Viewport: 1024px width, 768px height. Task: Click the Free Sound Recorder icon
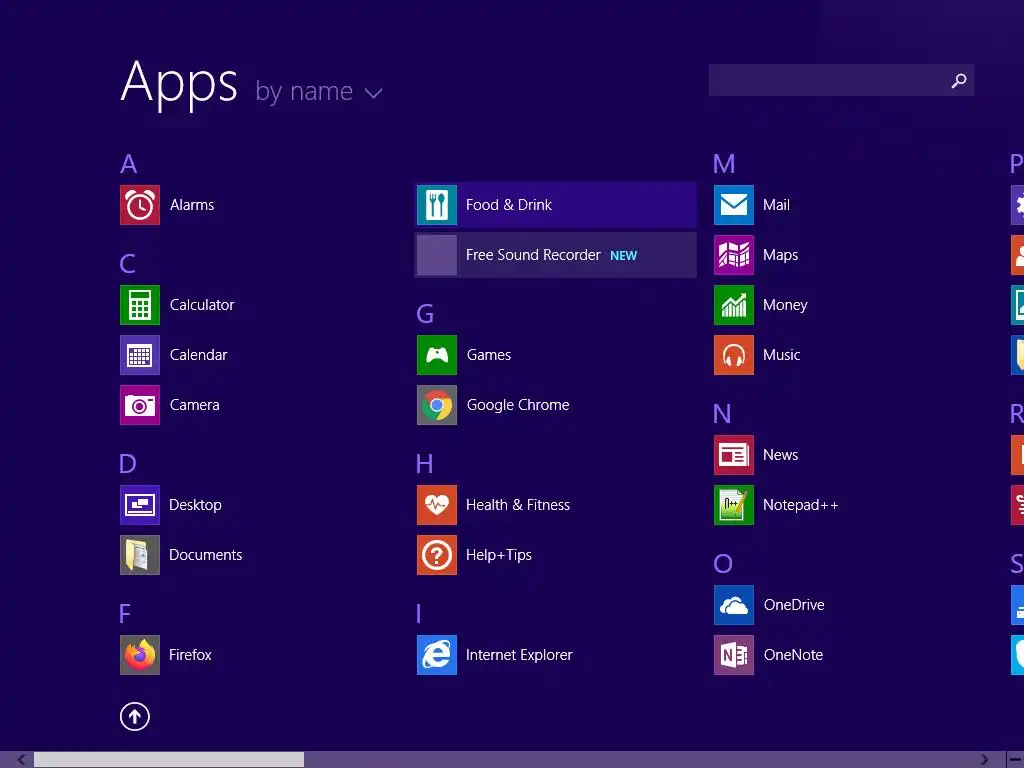point(437,255)
